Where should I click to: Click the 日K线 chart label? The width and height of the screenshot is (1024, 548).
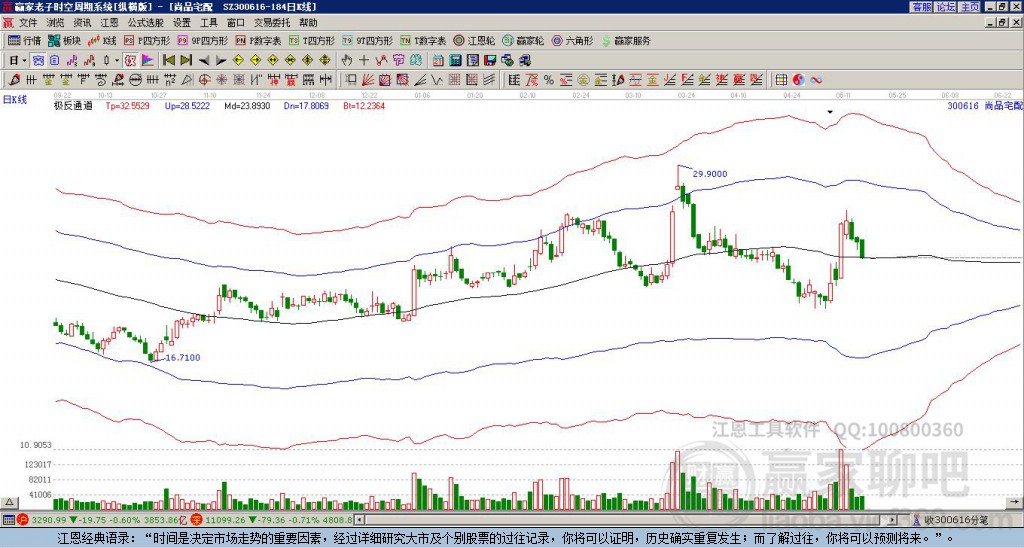pyautogui.click(x=15, y=99)
